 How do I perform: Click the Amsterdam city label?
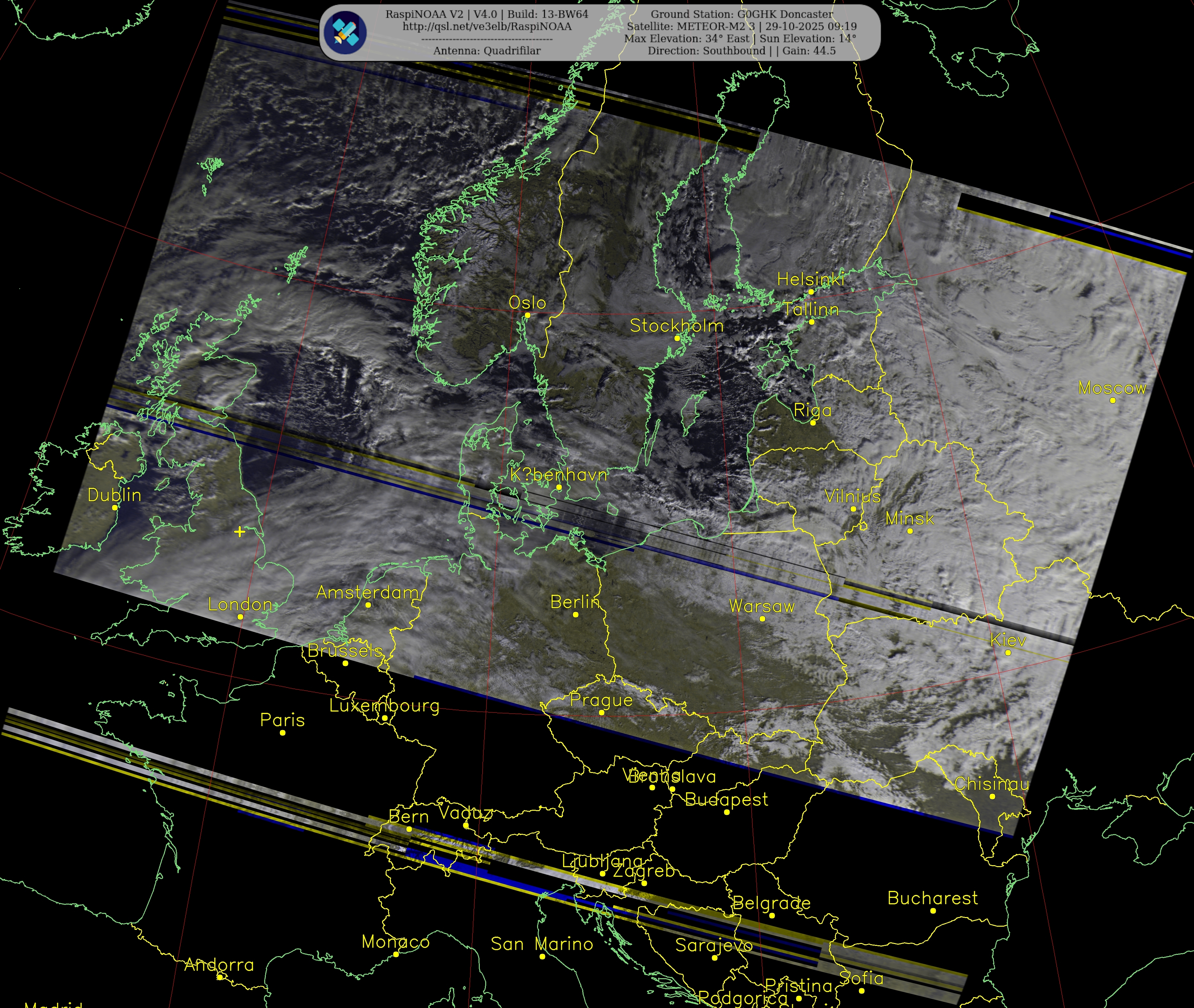(x=367, y=593)
